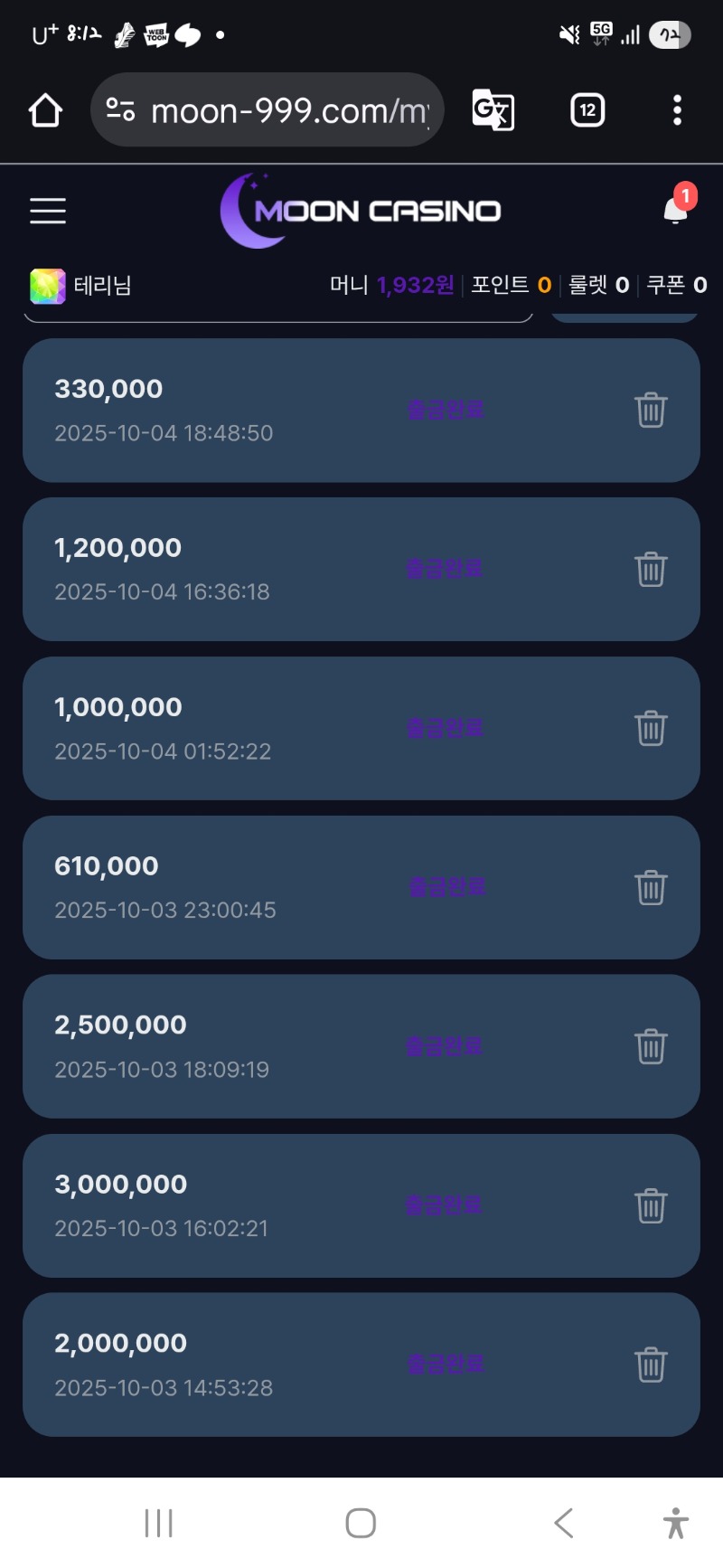Click the Moon Casino logo

point(361,211)
